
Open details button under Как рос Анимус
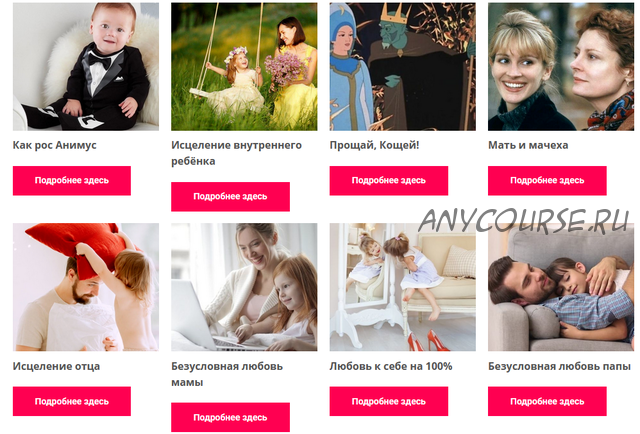click(72, 180)
